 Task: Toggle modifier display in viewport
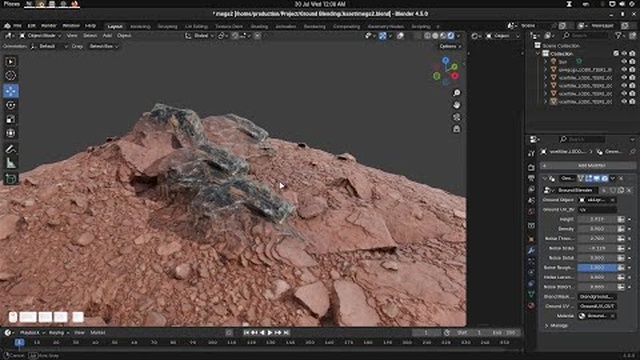click(596, 178)
